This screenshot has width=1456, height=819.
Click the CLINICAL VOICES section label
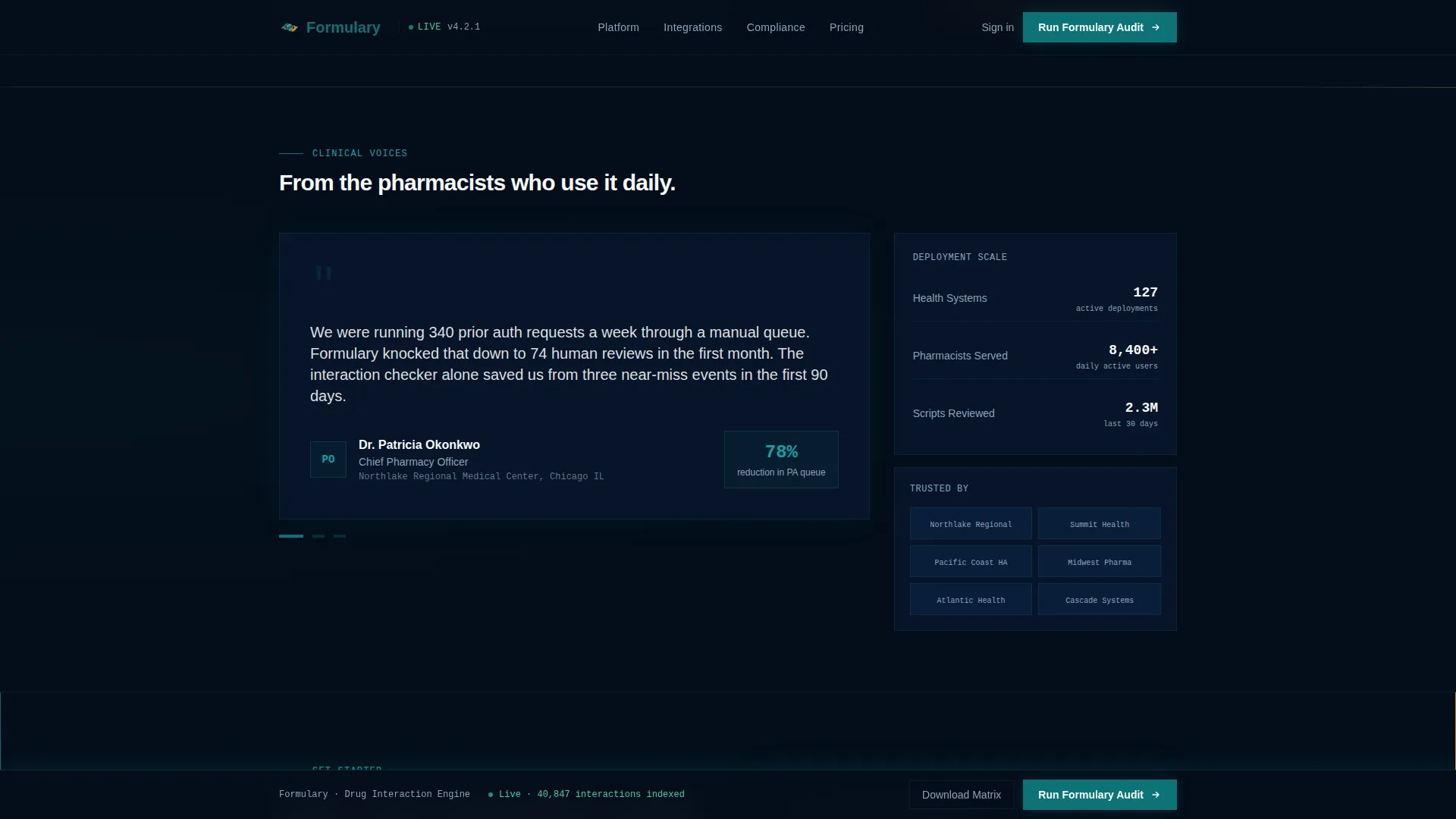click(359, 153)
